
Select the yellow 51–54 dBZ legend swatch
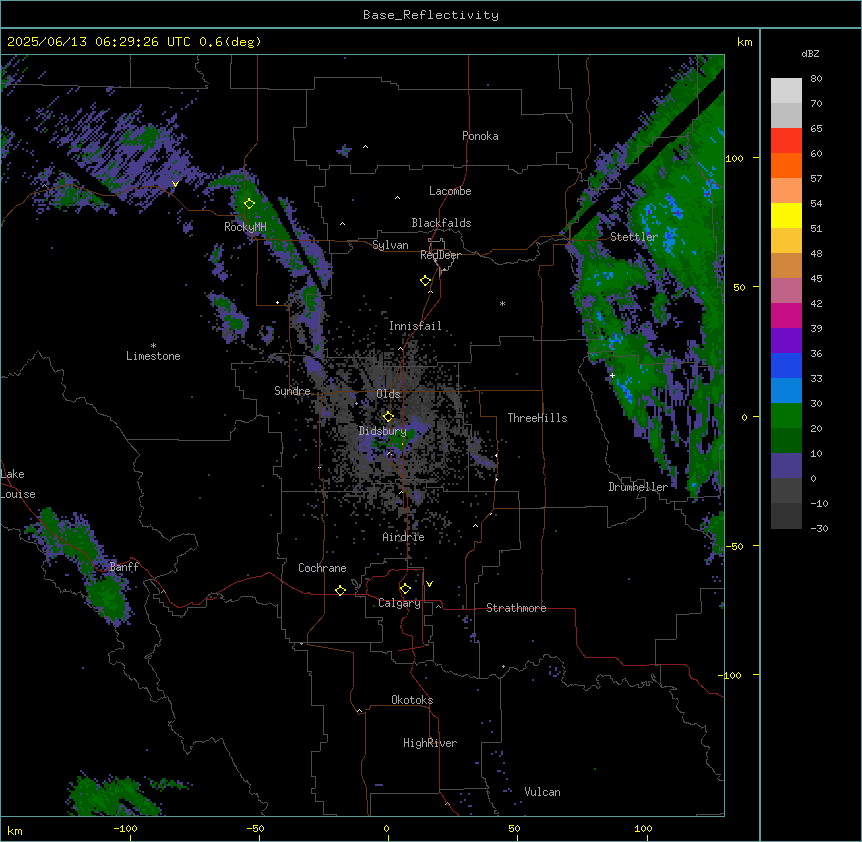[786, 215]
